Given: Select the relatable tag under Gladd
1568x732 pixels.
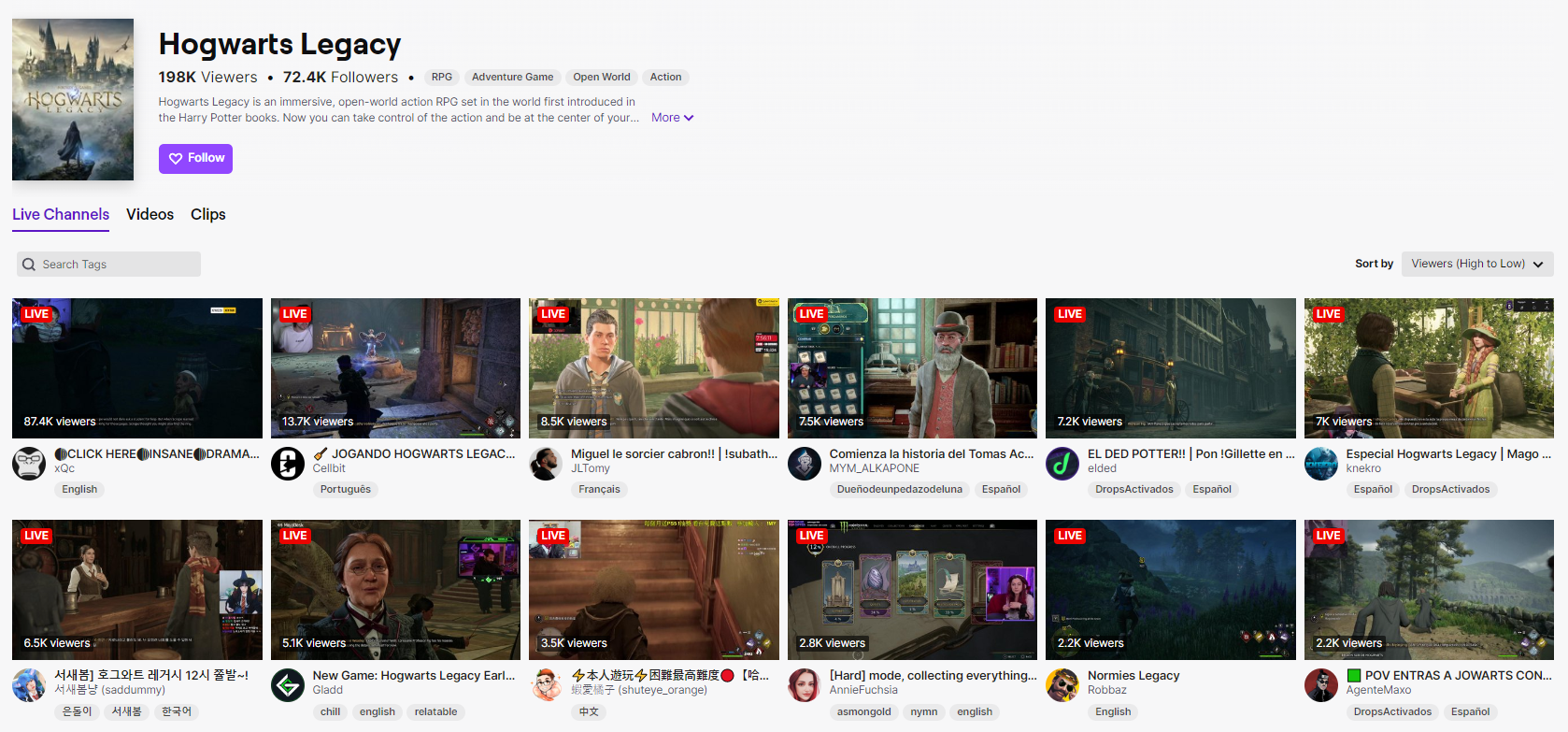Looking at the screenshot, I should coord(436,711).
